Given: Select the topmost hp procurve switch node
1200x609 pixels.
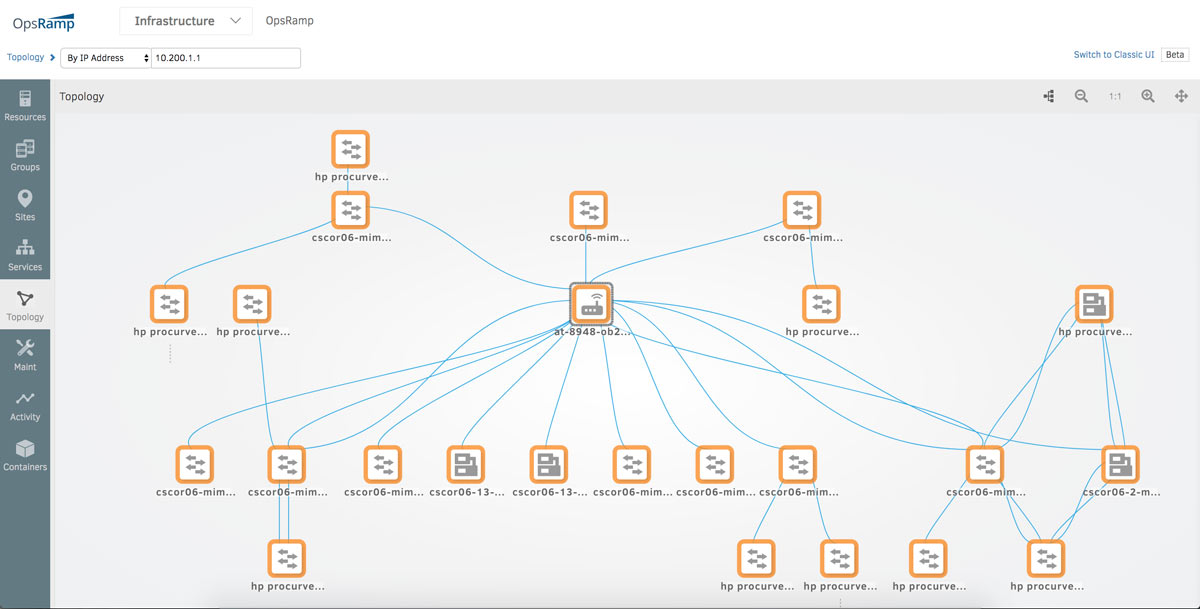Looking at the screenshot, I should tap(350, 149).
